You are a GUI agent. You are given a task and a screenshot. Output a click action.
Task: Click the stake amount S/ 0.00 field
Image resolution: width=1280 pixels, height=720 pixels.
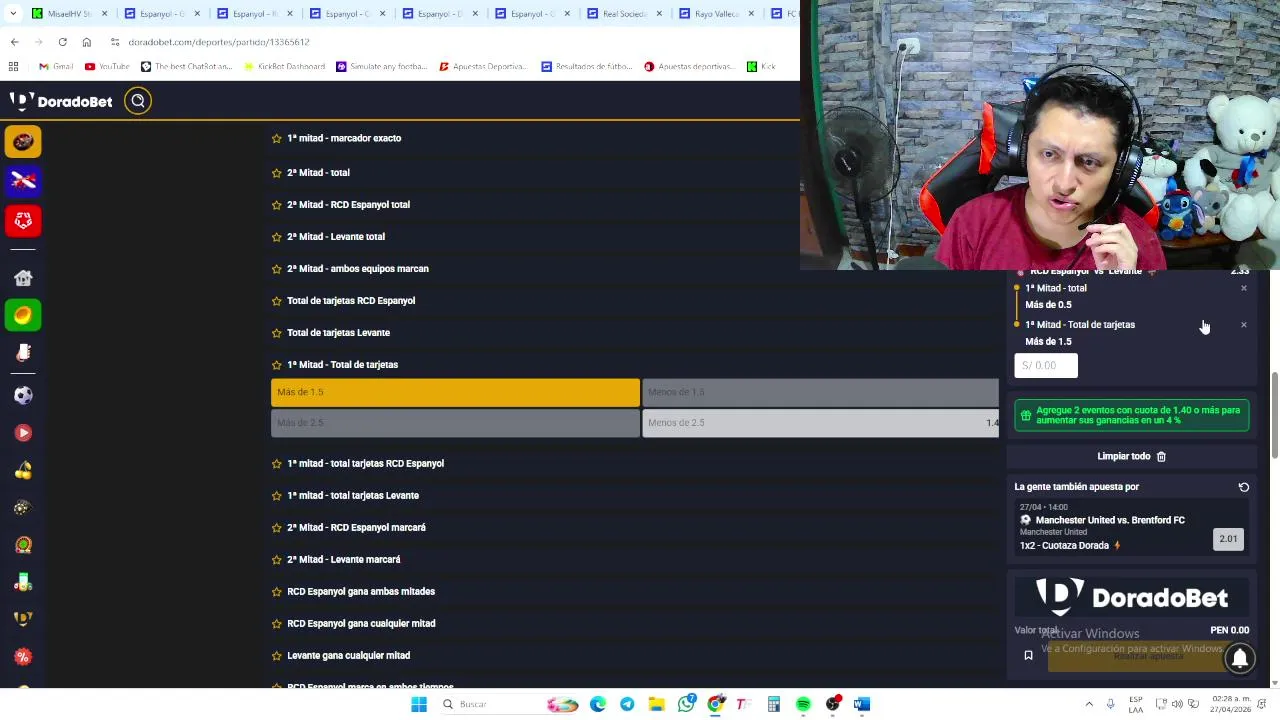pyautogui.click(x=1046, y=366)
